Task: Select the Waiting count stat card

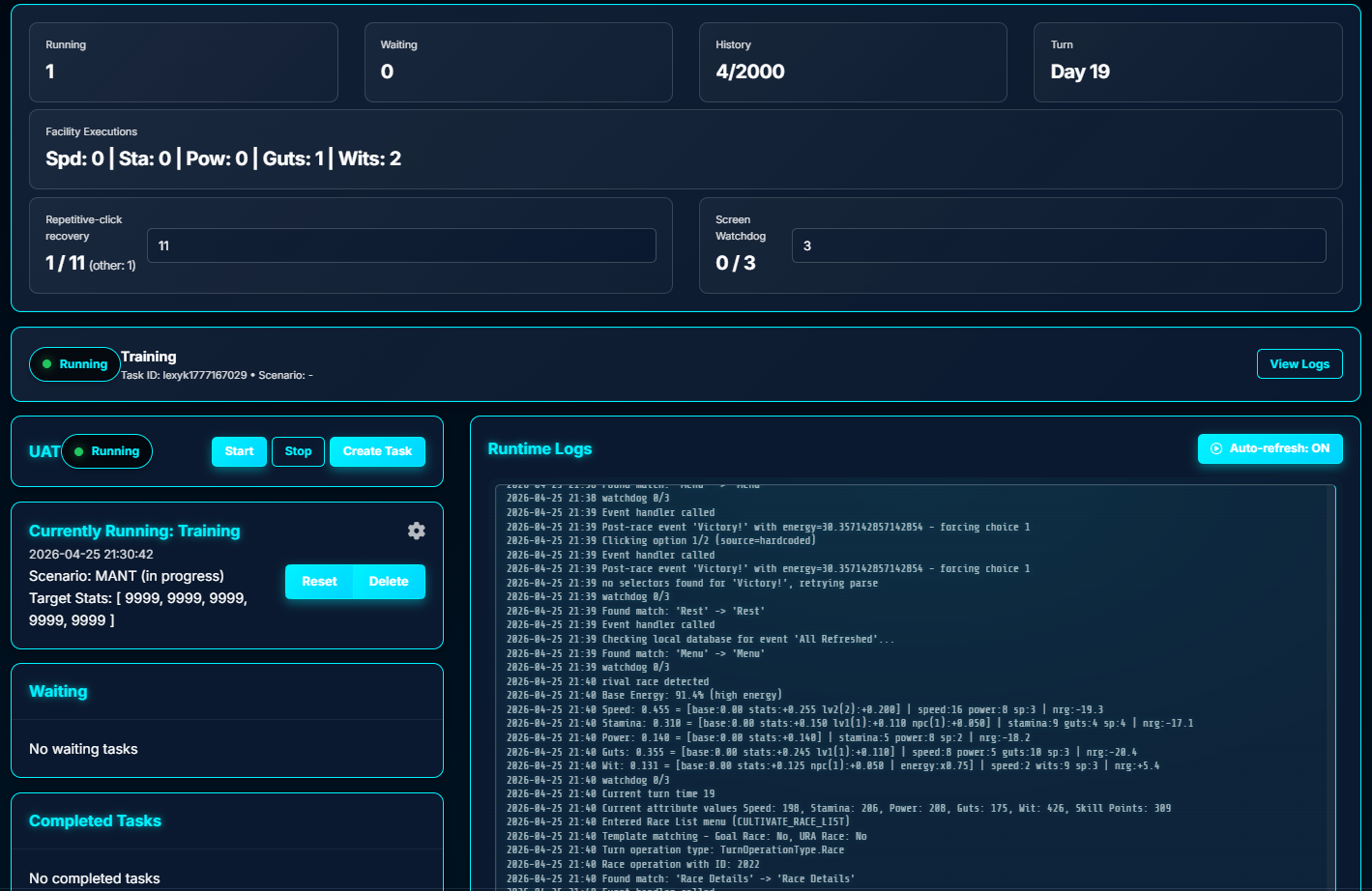Action: point(518,62)
